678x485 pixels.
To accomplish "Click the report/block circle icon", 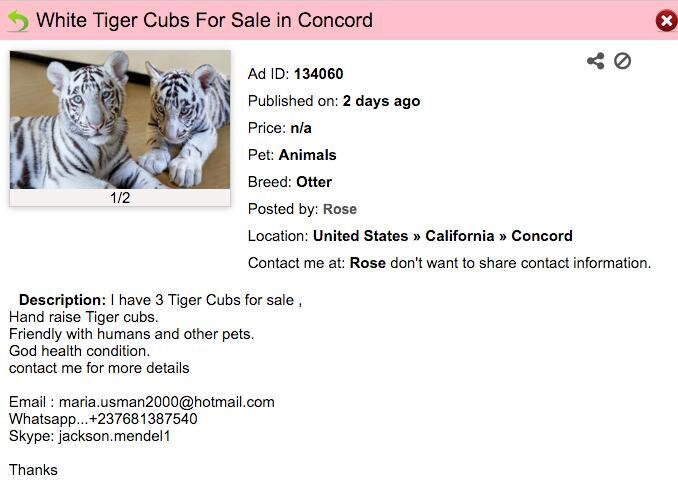I will tap(622, 61).
